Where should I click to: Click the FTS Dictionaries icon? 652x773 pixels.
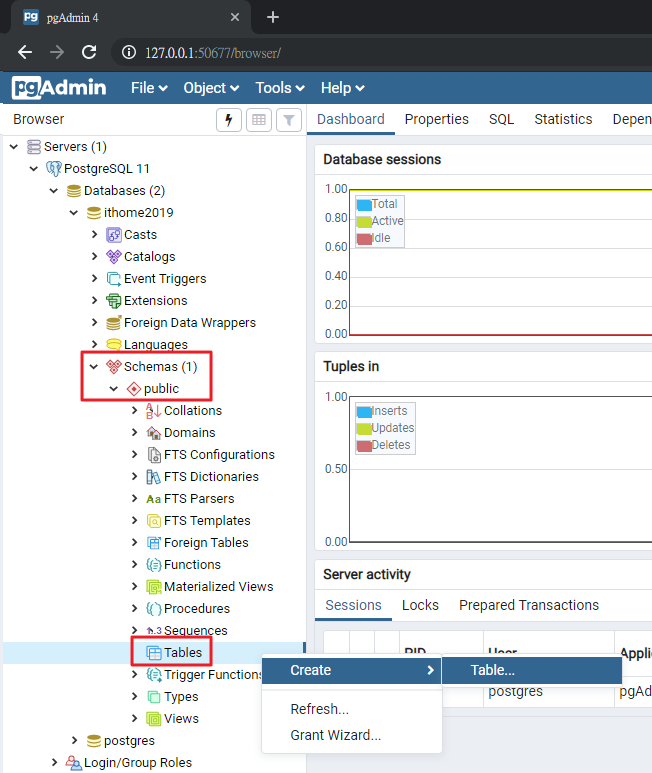[154, 477]
